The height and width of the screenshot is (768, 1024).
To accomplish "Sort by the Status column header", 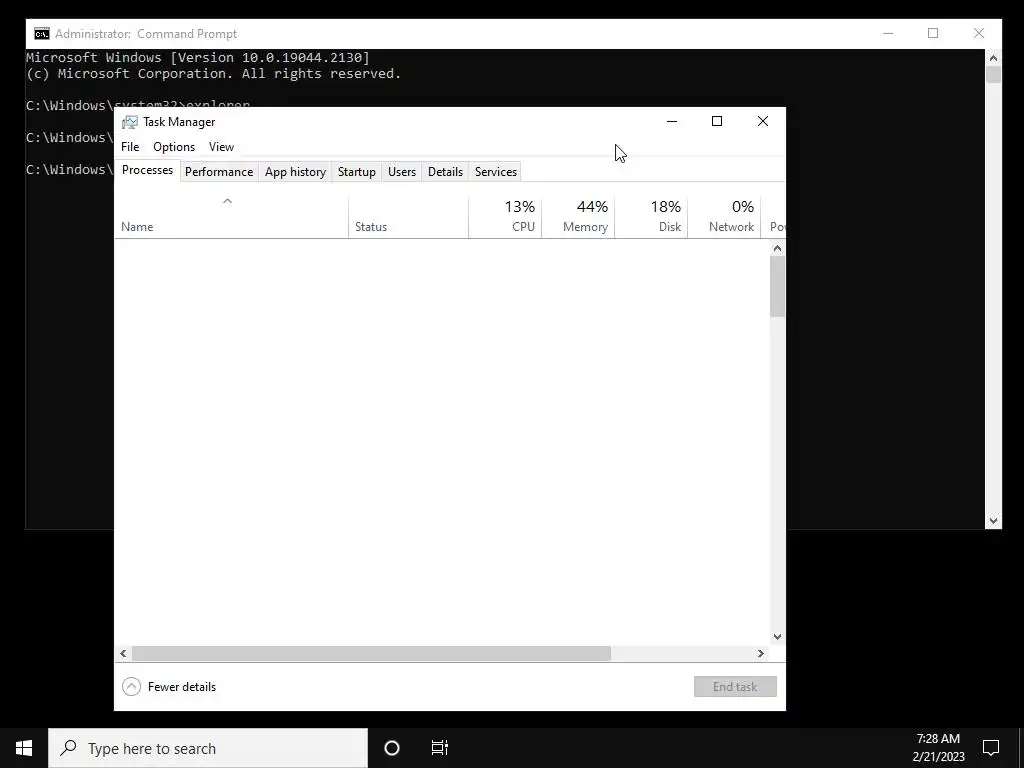I will tap(408, 217).
